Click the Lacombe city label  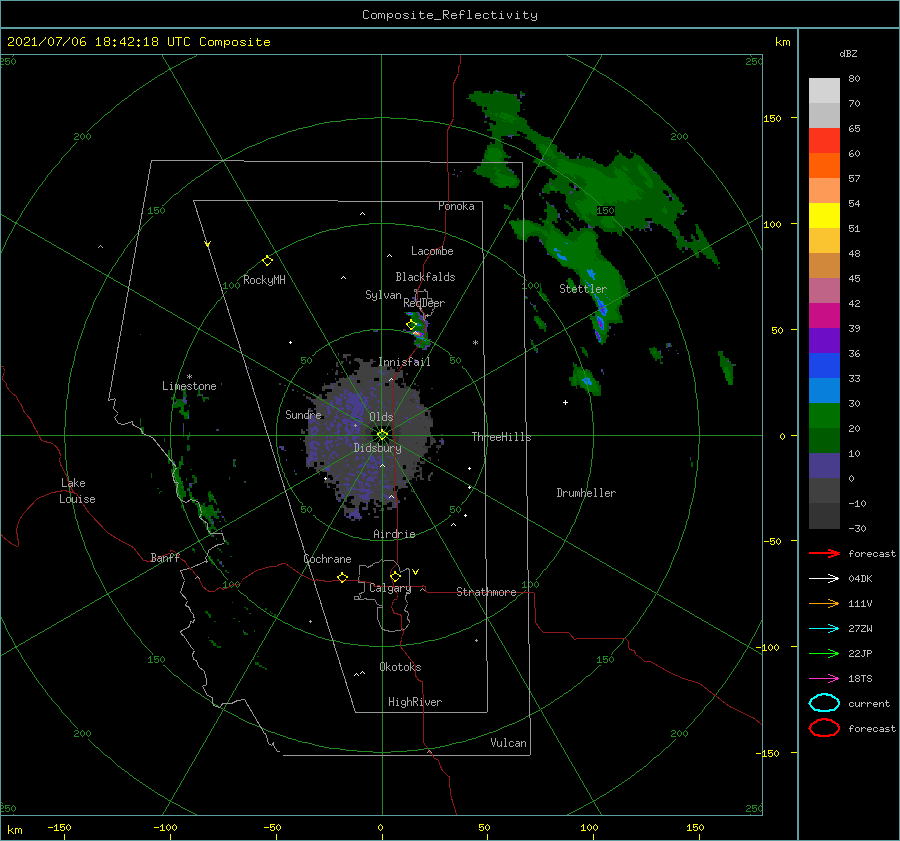[432, 251]
